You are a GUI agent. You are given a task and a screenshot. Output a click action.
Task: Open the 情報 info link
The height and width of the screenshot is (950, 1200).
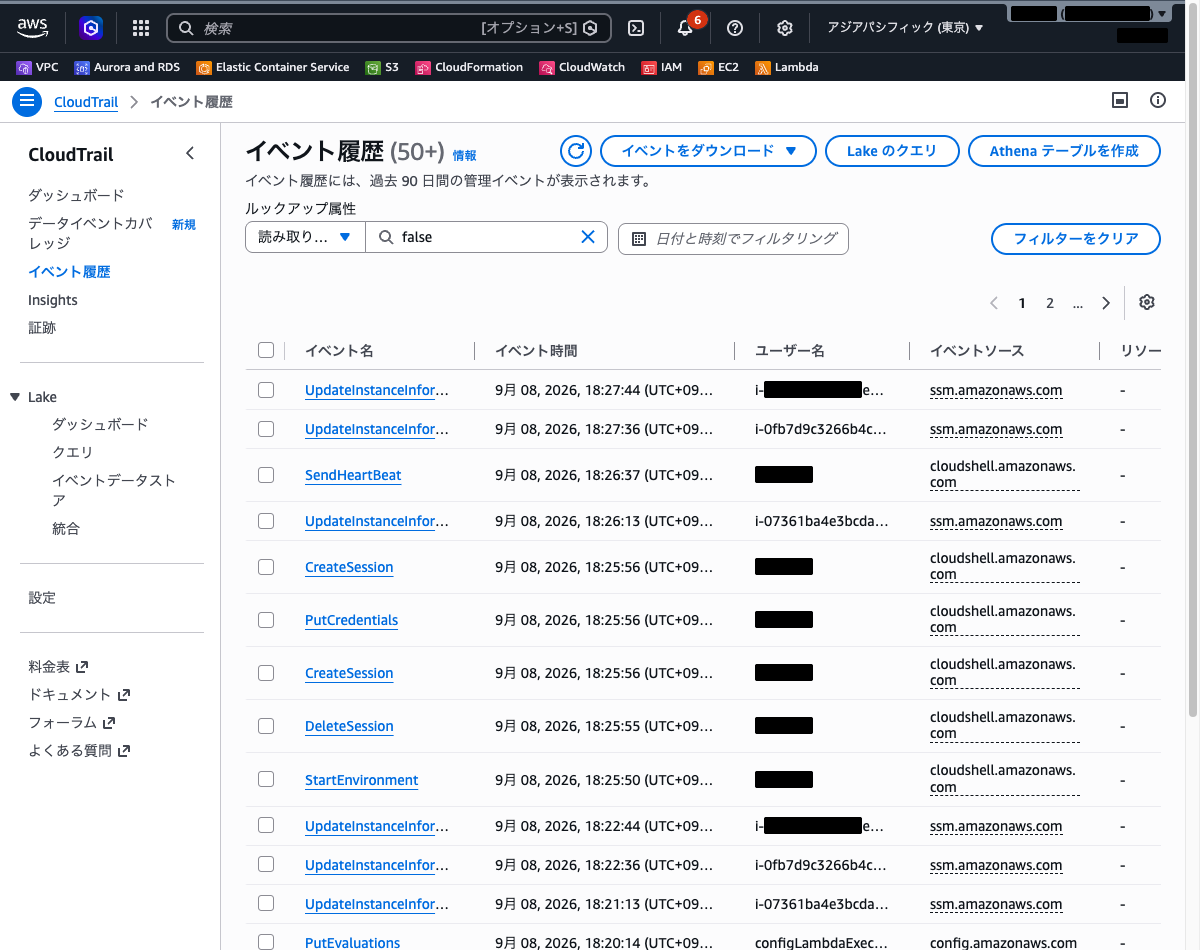tap(464, 155)
